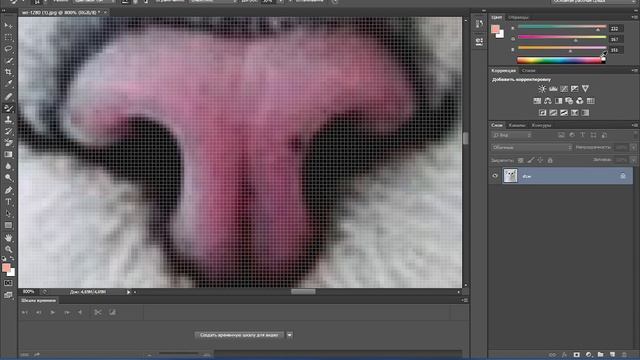Toggle lock image pixels brush icon
This screenshot has width=640, height=360.
pyautogui.click(x=530, y=160)
